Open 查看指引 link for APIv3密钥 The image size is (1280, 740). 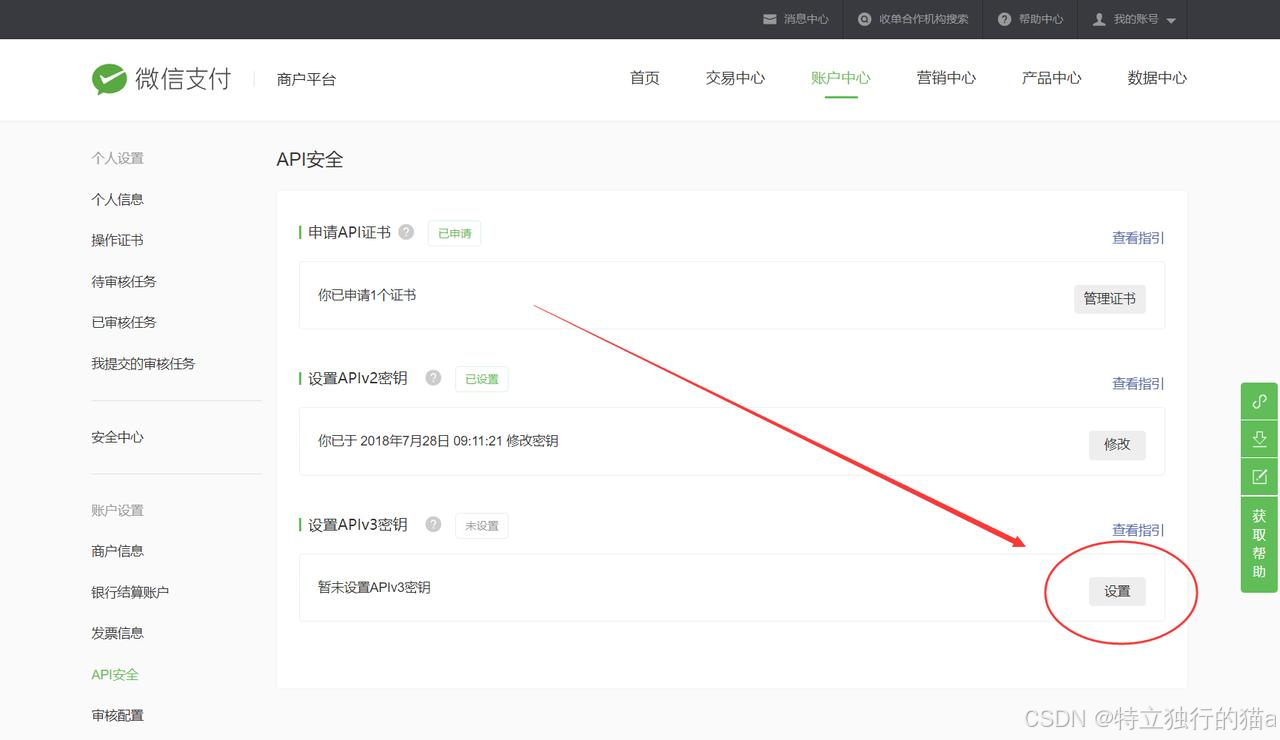pyautogui.click(x=1138, y=531)
